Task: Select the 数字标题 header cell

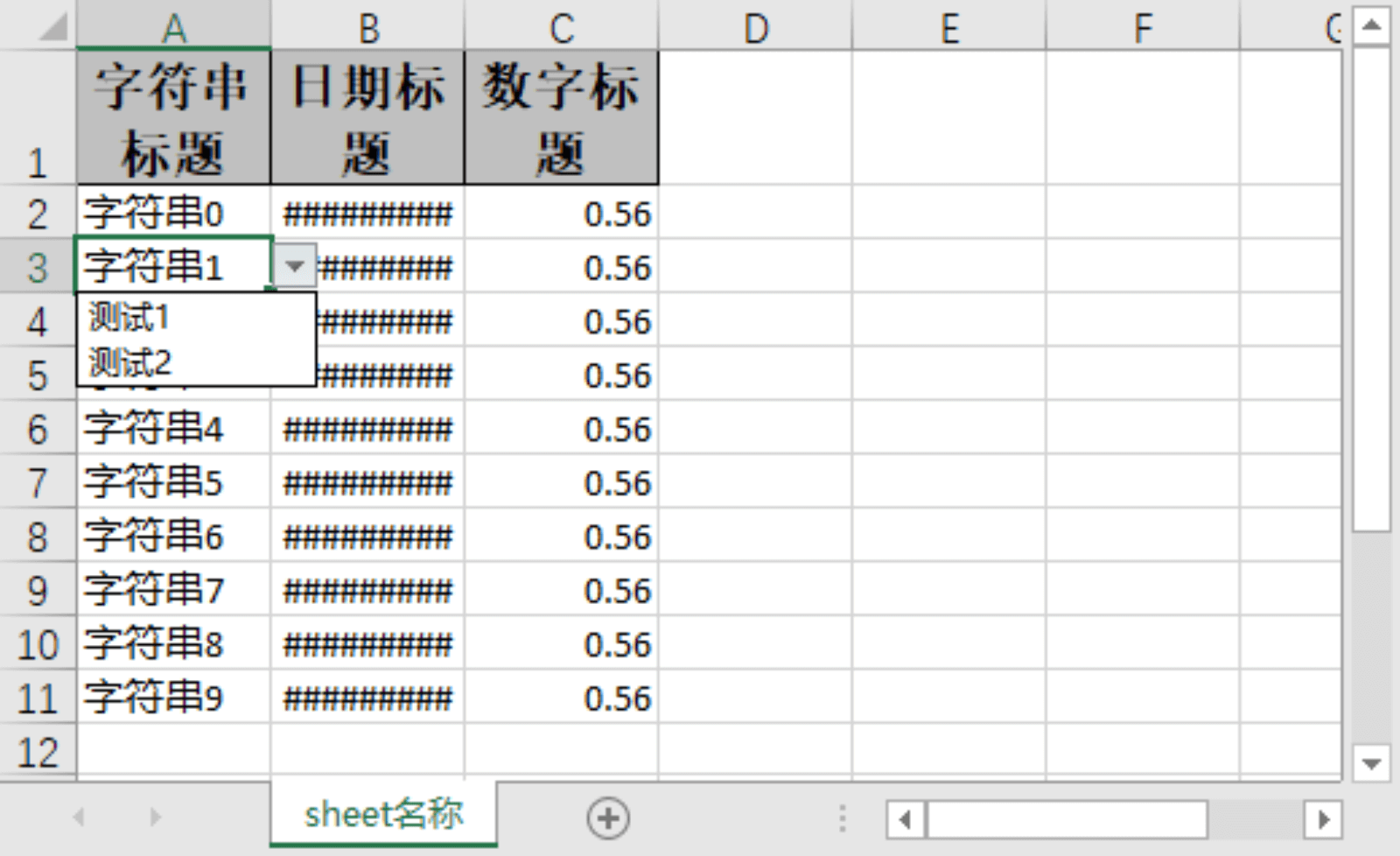Action: pyautogui.click(x=561, y=118)
